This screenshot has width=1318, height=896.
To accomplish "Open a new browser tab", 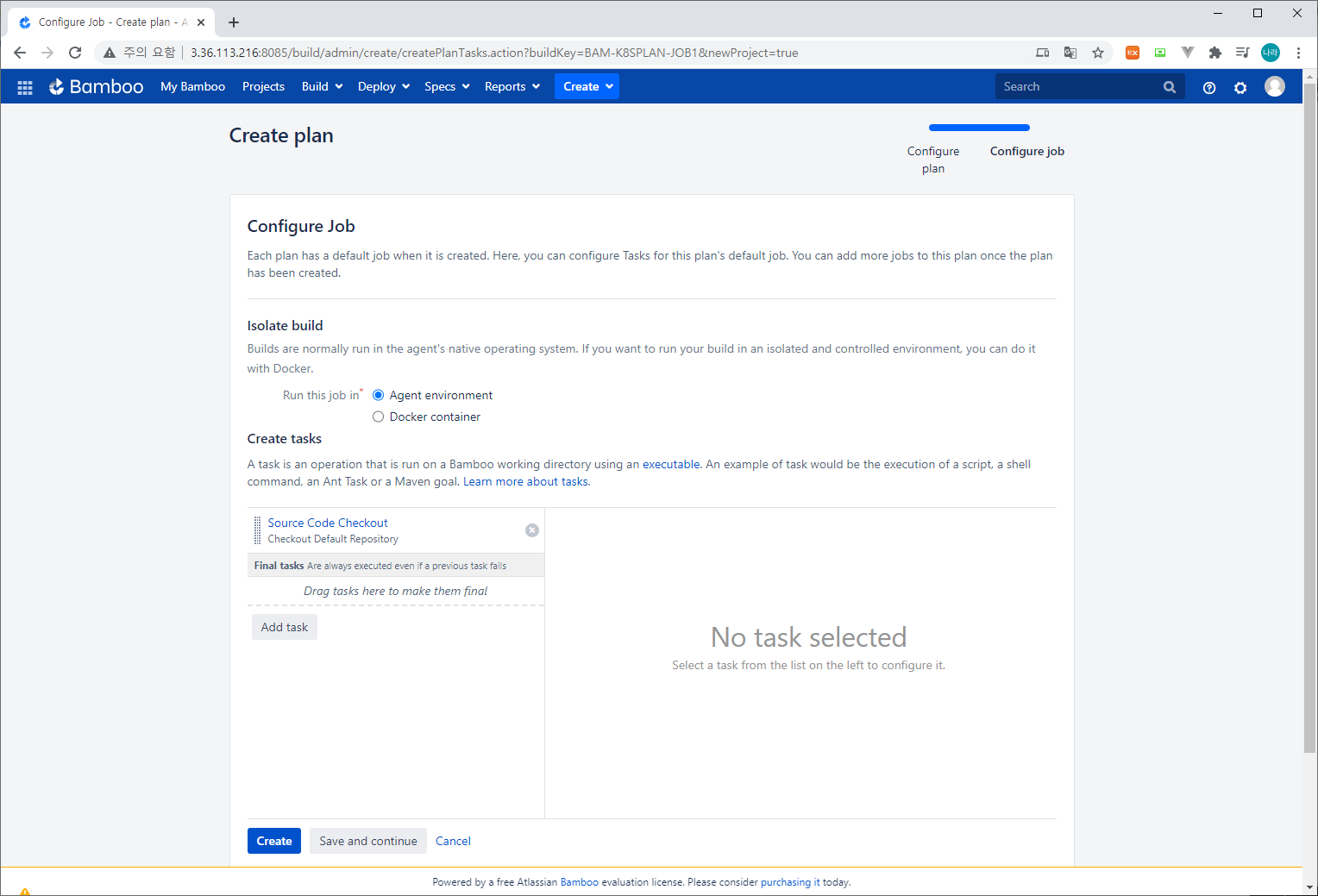I will click(234, 22).
